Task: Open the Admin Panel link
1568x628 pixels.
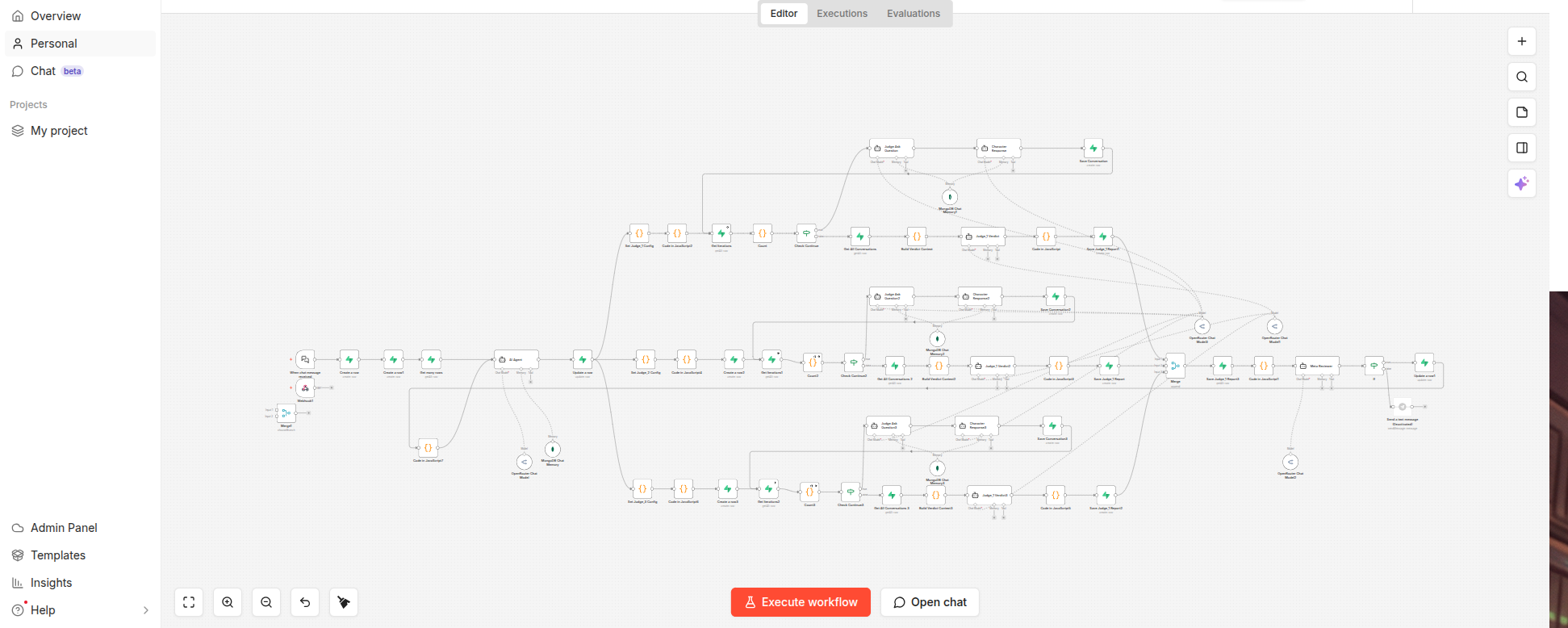Action: click(x=80, y=528)
